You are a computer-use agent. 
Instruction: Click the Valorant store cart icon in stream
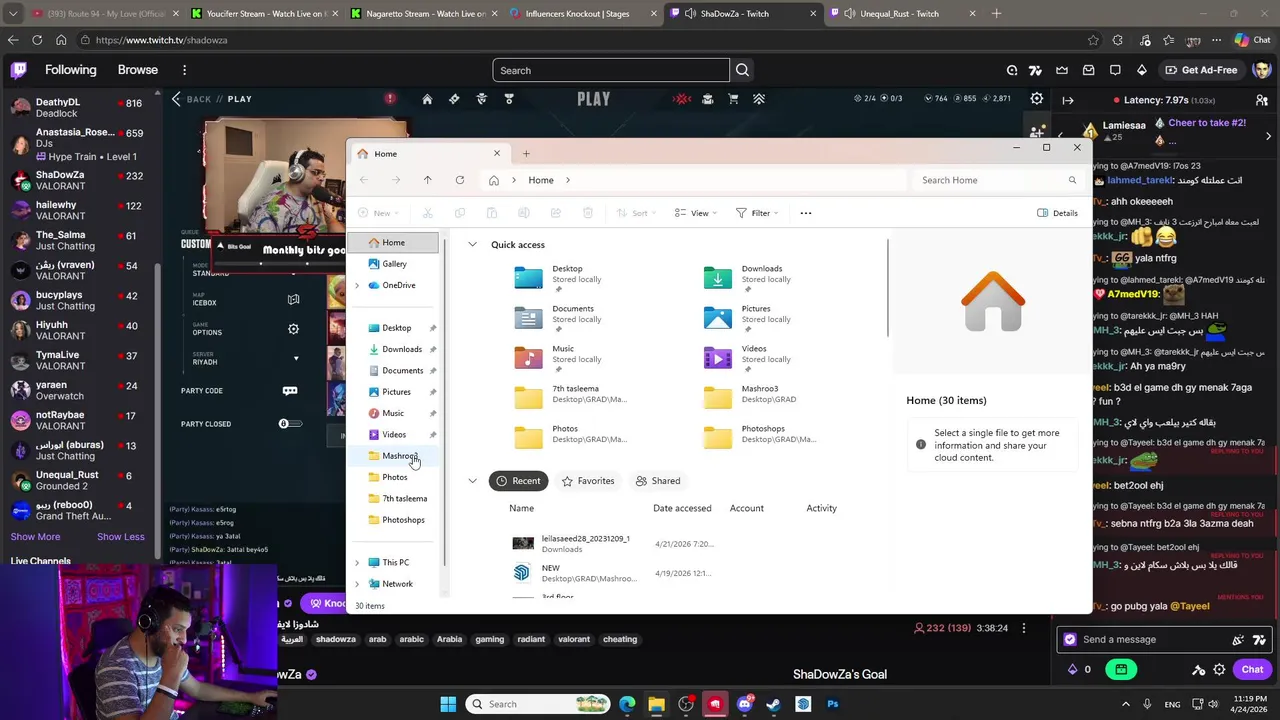(x=733, y=99)
